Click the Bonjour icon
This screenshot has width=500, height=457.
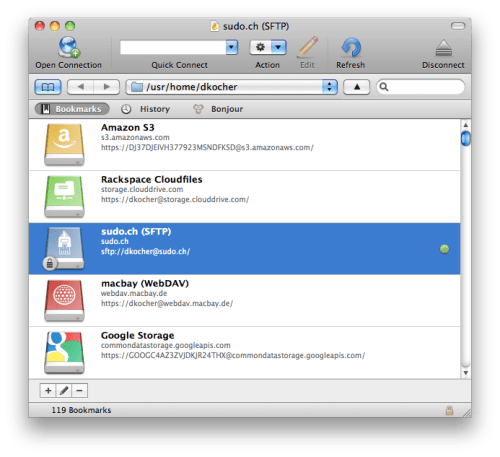point(198,109)
